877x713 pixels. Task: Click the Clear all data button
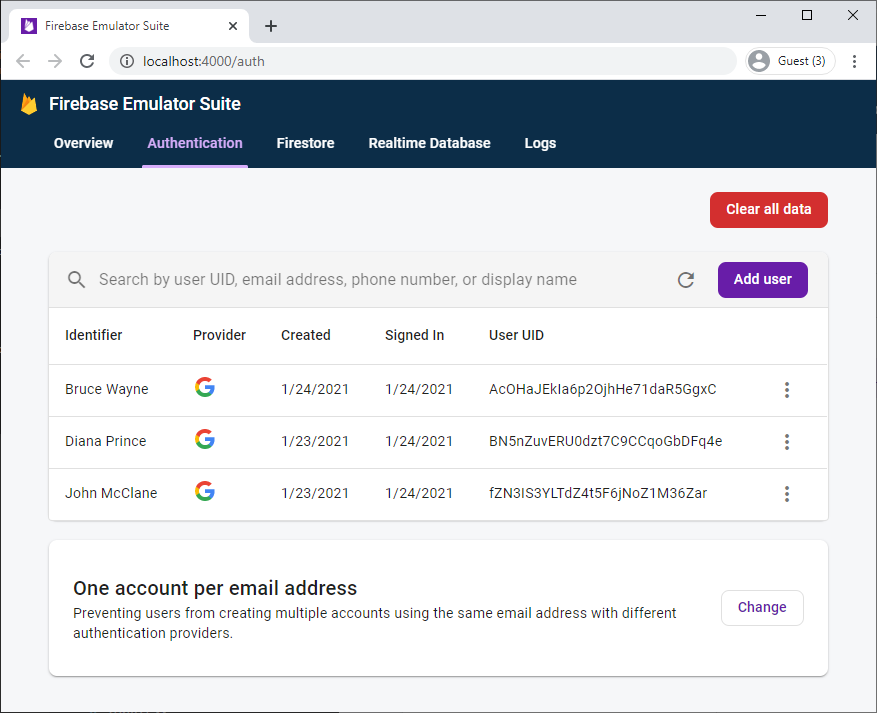[x=768, y=210]
